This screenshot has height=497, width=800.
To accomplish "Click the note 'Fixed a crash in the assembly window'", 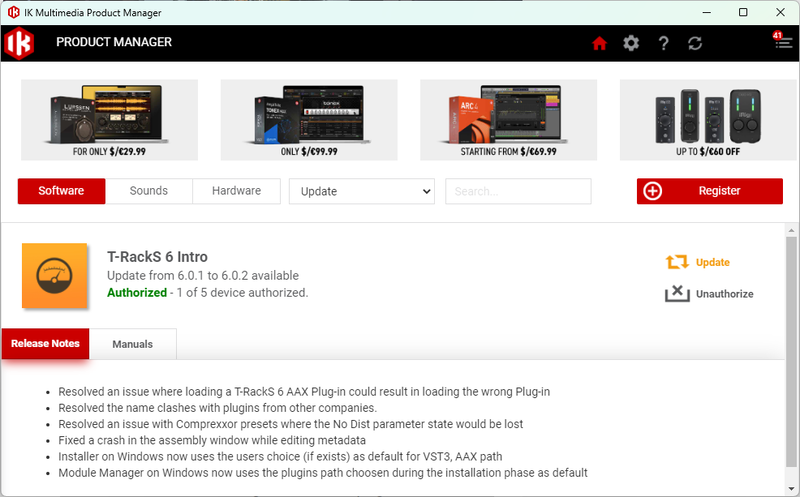I will coord(212,440).
